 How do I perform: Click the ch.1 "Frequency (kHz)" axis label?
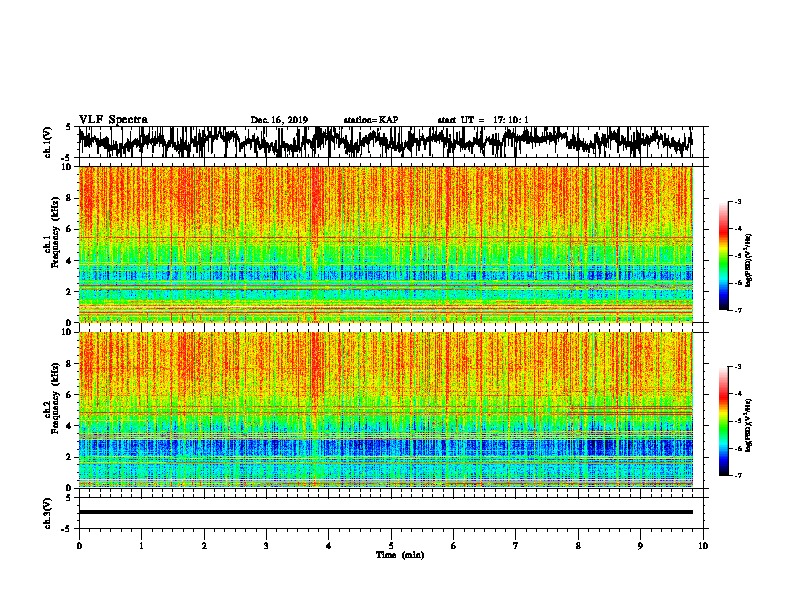(55, 233)
